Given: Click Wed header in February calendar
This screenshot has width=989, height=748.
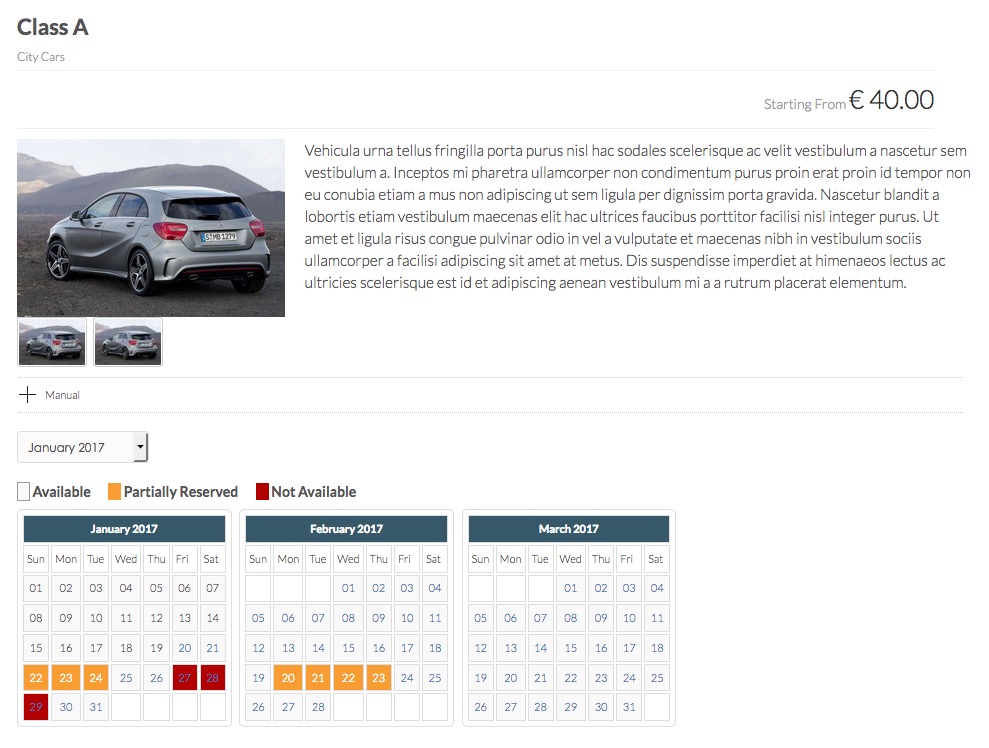Looking at the screenshot, I should pos(348,559).
